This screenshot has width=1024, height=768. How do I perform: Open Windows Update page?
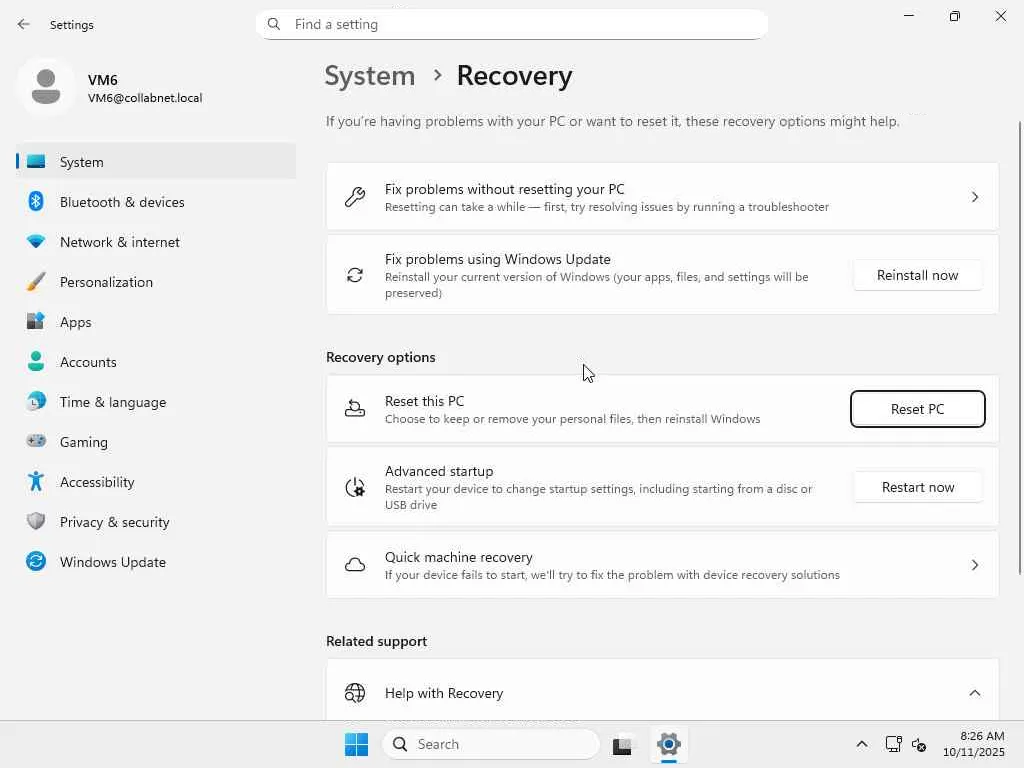[156, 562]
